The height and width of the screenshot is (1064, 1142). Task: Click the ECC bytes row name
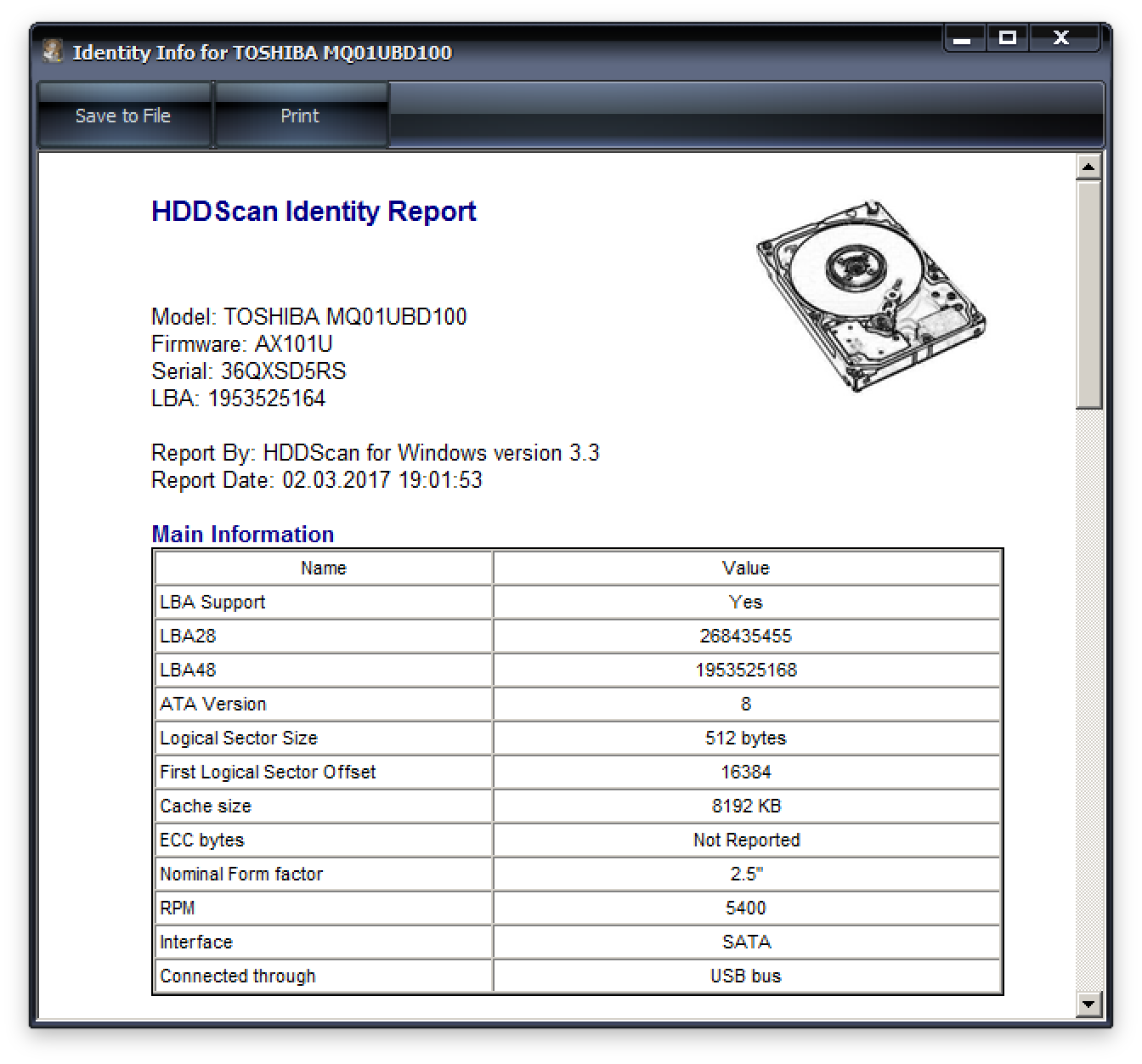(x=324, y=840)
